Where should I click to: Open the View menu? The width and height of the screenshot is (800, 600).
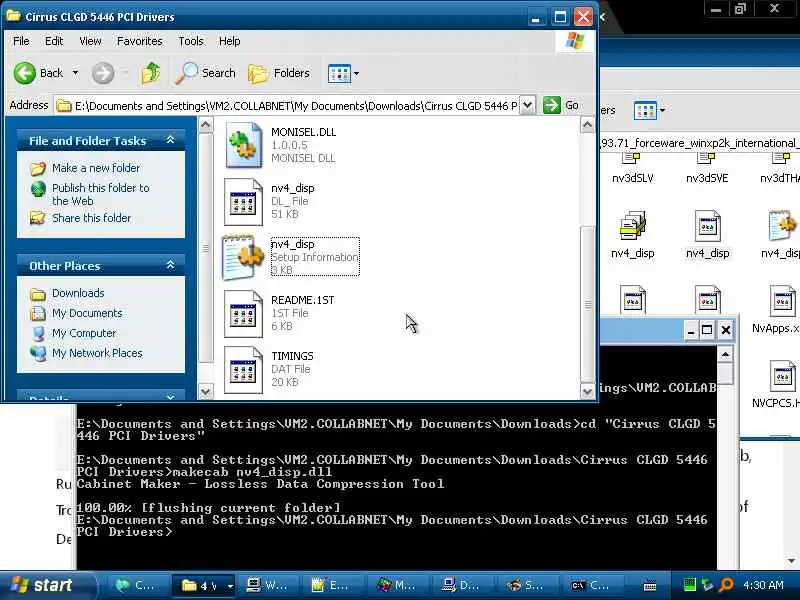click(x=90, y=41)
